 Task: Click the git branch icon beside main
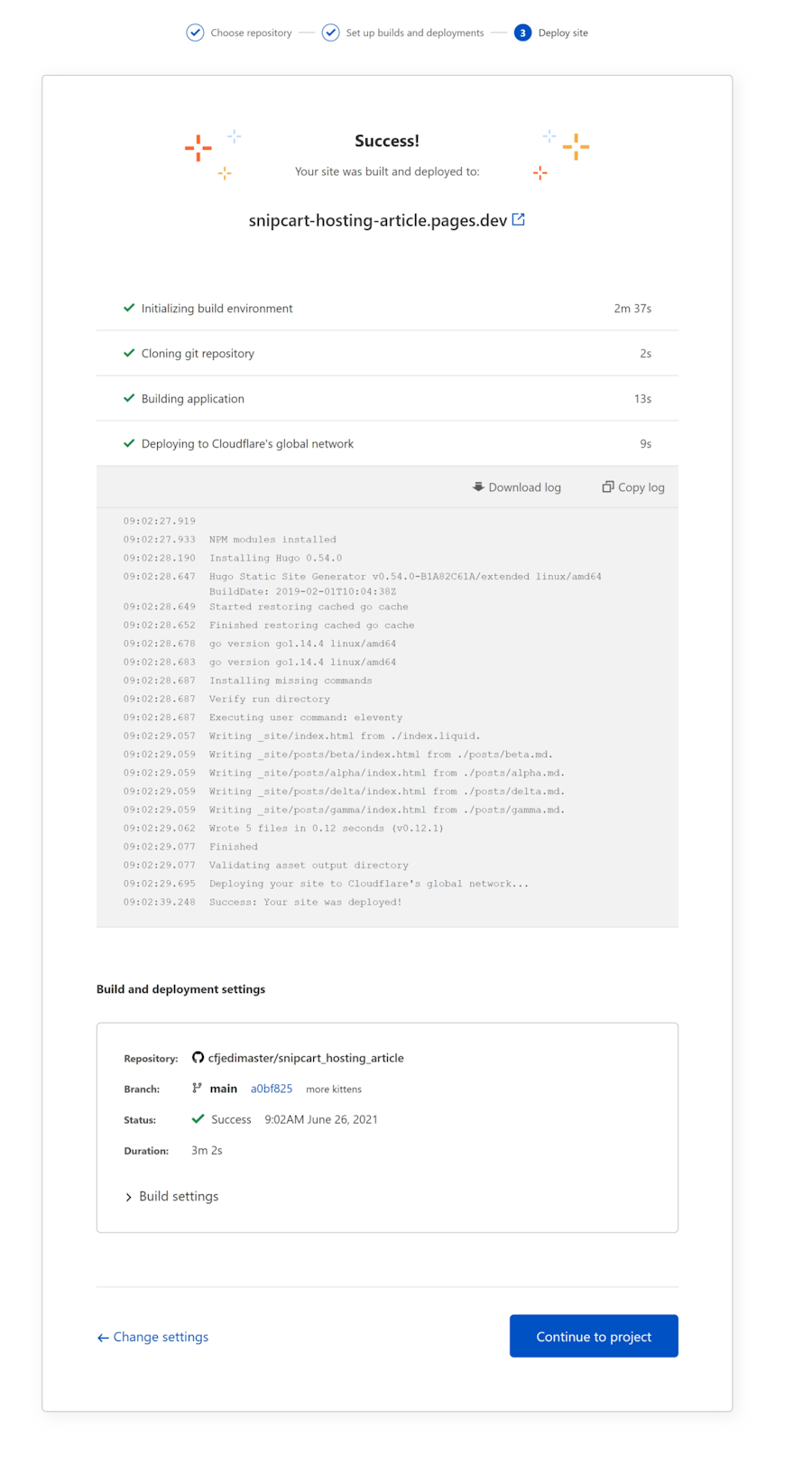click(197, 1088)
